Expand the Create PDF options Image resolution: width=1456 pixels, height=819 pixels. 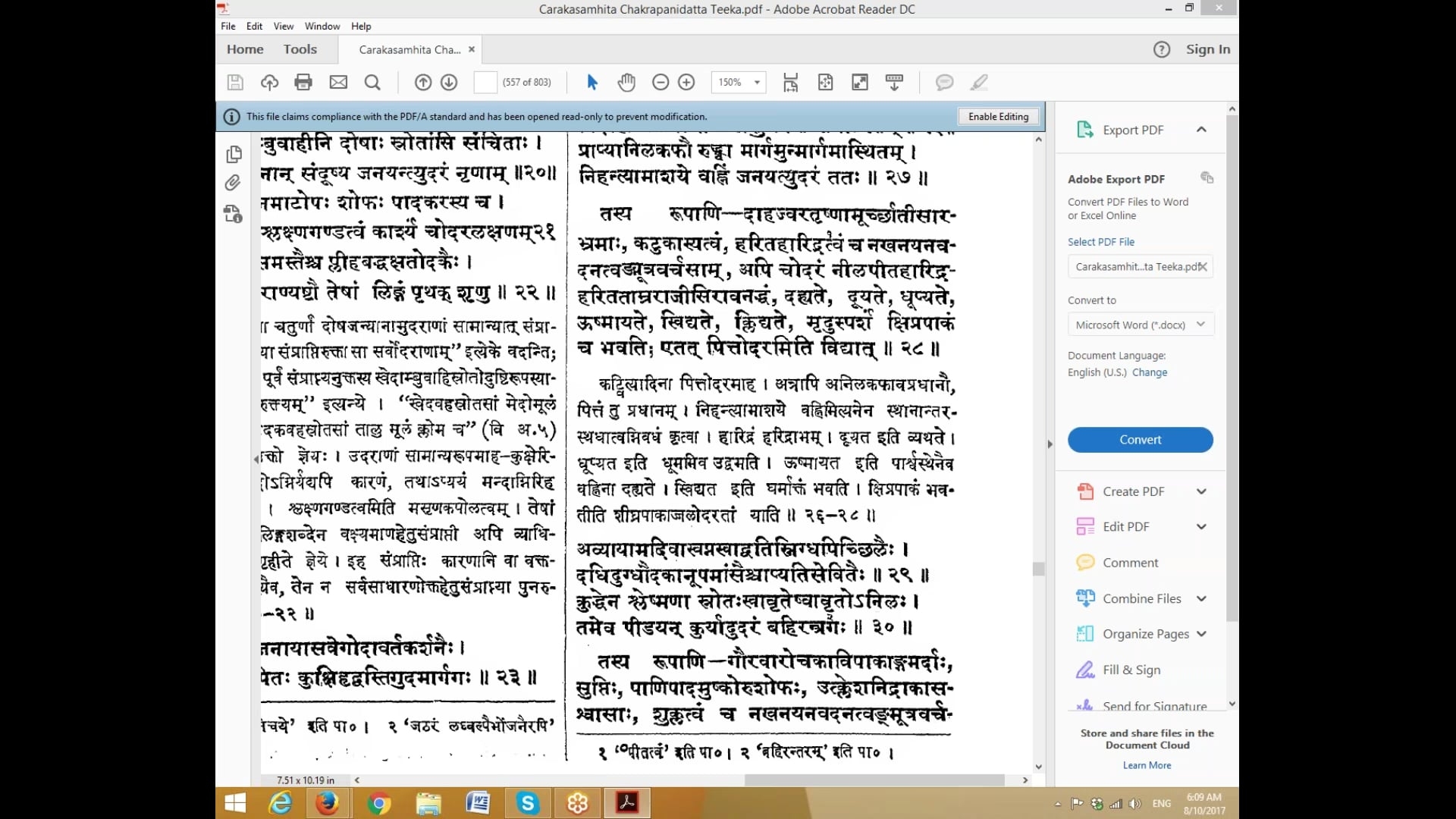1201,491
